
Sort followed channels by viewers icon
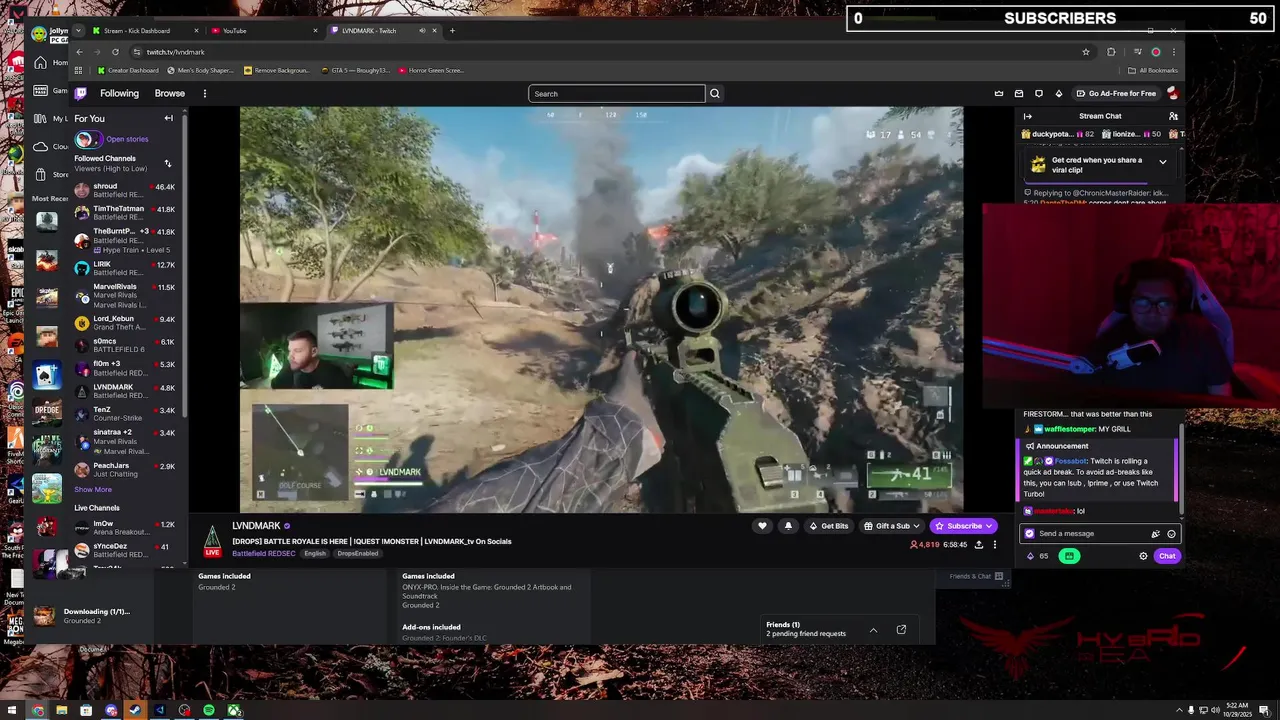click(x=167, y=163)
